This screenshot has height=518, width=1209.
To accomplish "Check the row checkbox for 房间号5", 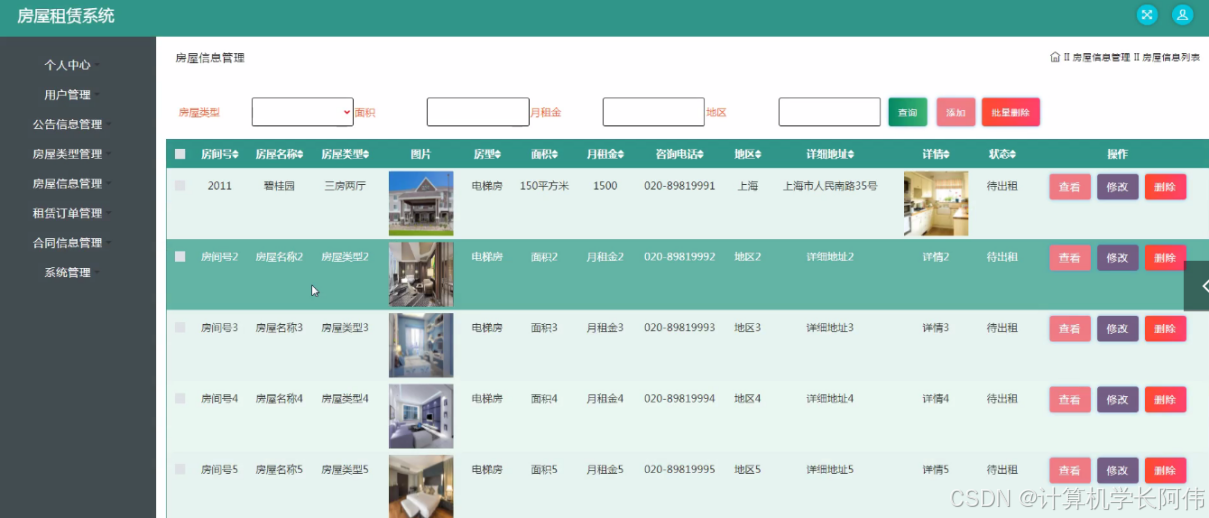I will pyautogui.click(x=180, y=469).
